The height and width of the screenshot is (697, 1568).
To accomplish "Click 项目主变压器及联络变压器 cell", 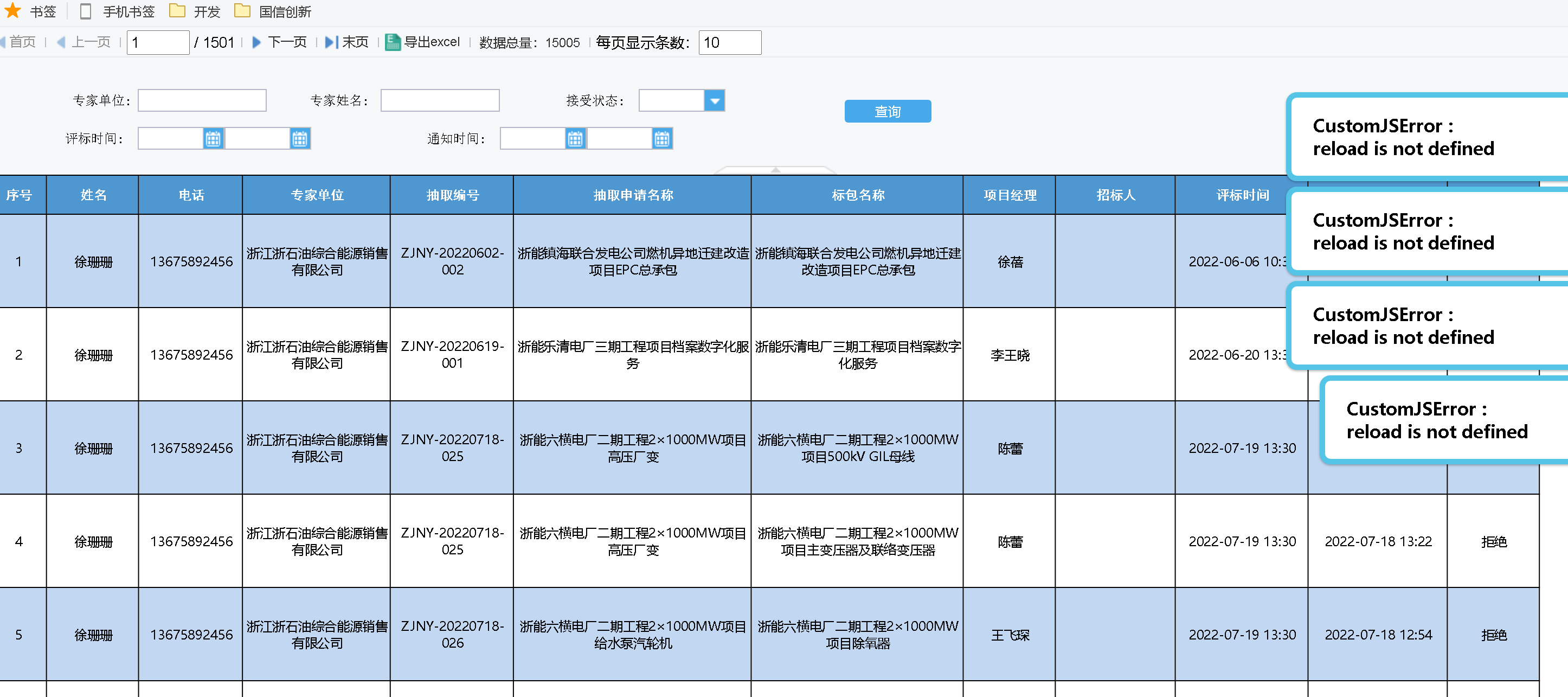I will [858, 541].
